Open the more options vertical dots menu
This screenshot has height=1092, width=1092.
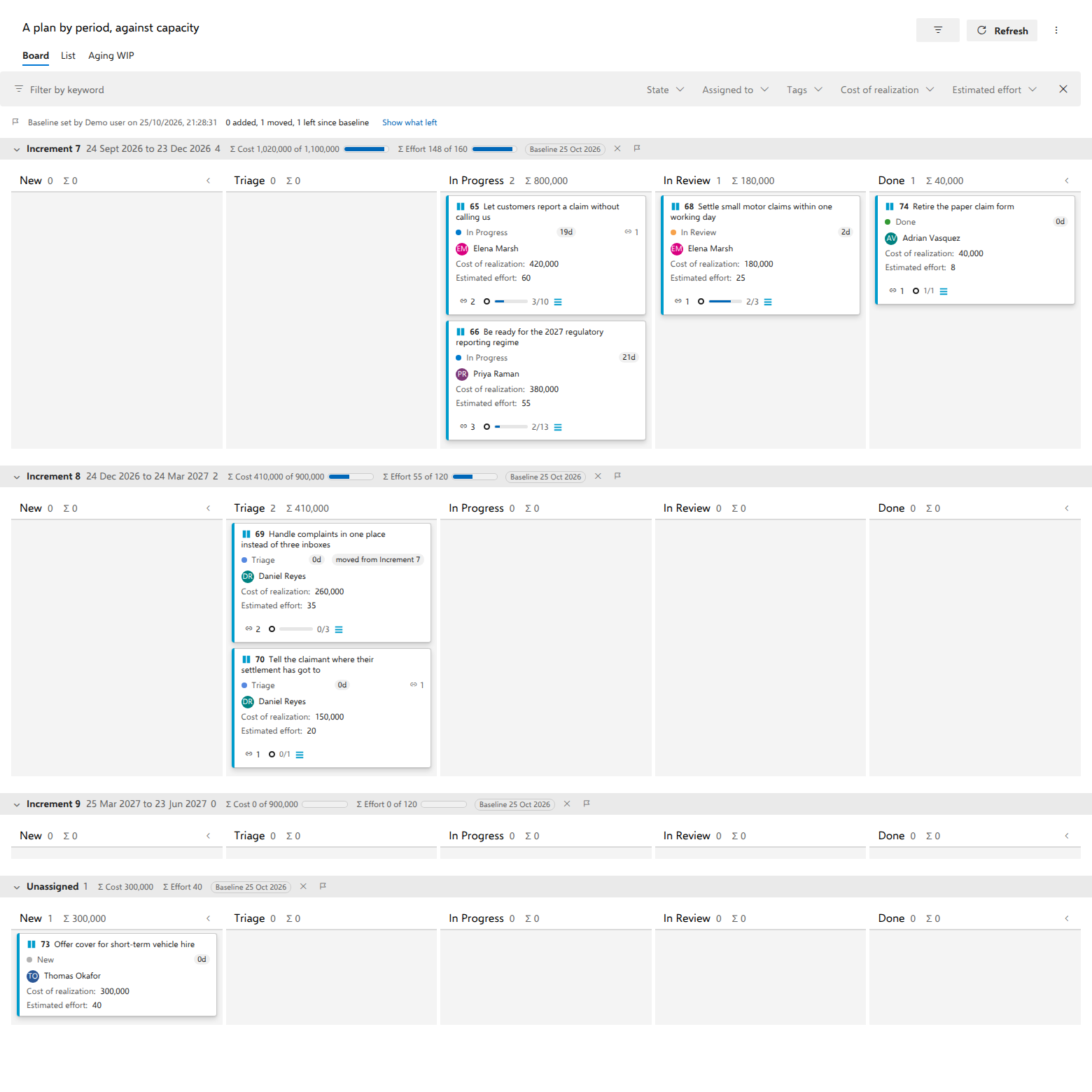[x=1056, y=30]
